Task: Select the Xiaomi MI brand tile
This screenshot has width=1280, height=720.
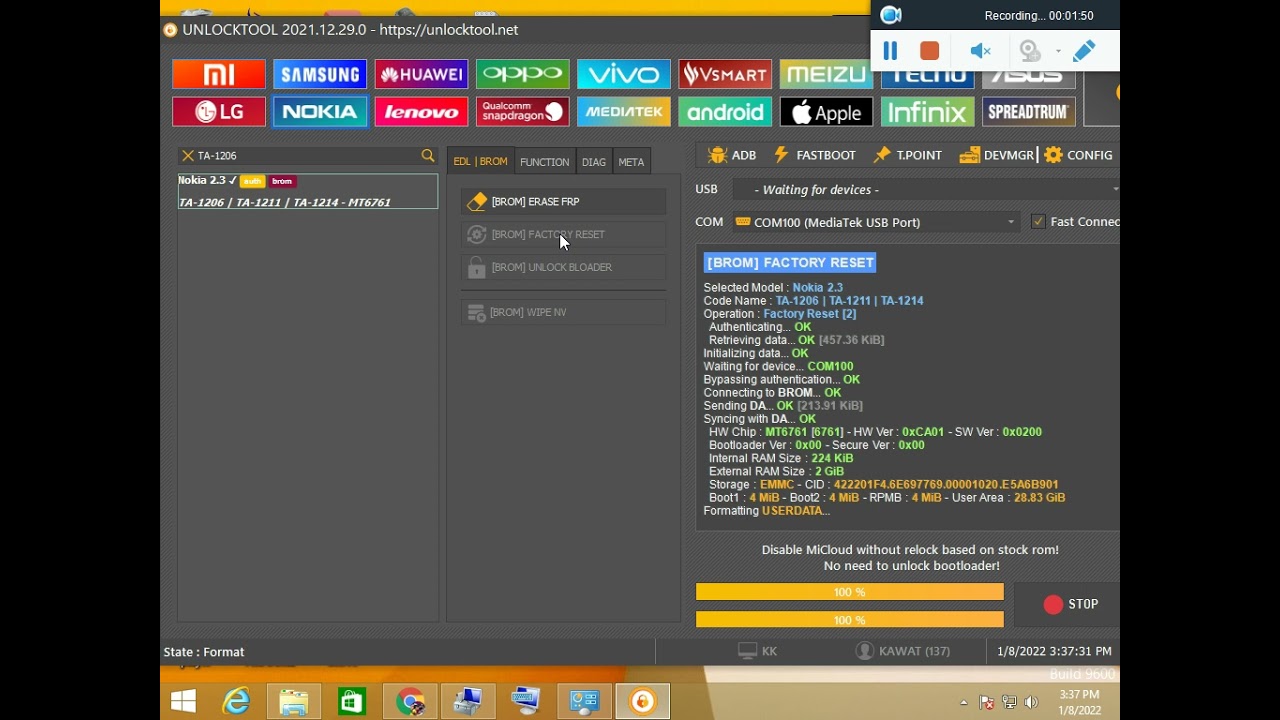Action: [218, 74]
